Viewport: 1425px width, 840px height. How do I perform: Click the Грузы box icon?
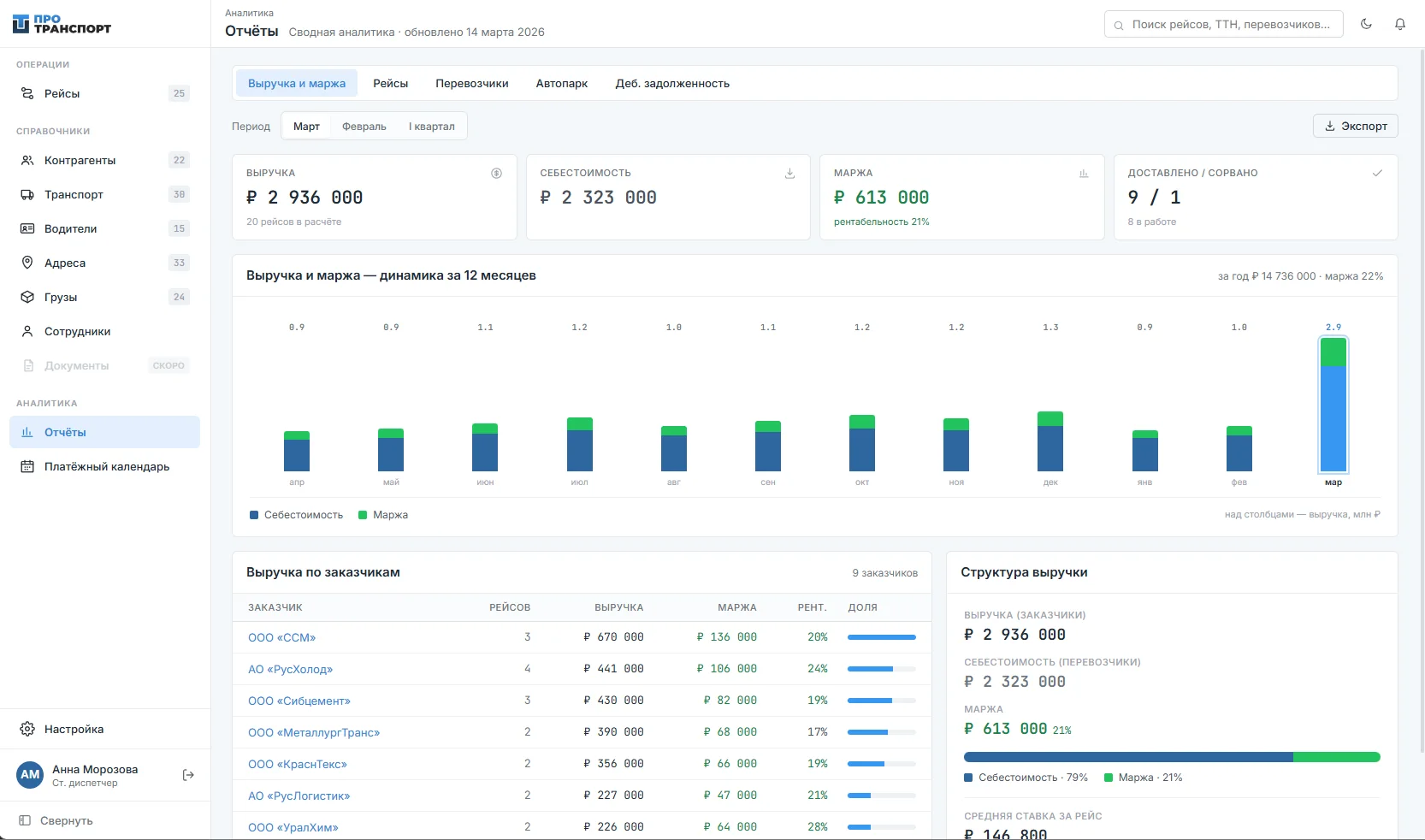tap(27, 297)
